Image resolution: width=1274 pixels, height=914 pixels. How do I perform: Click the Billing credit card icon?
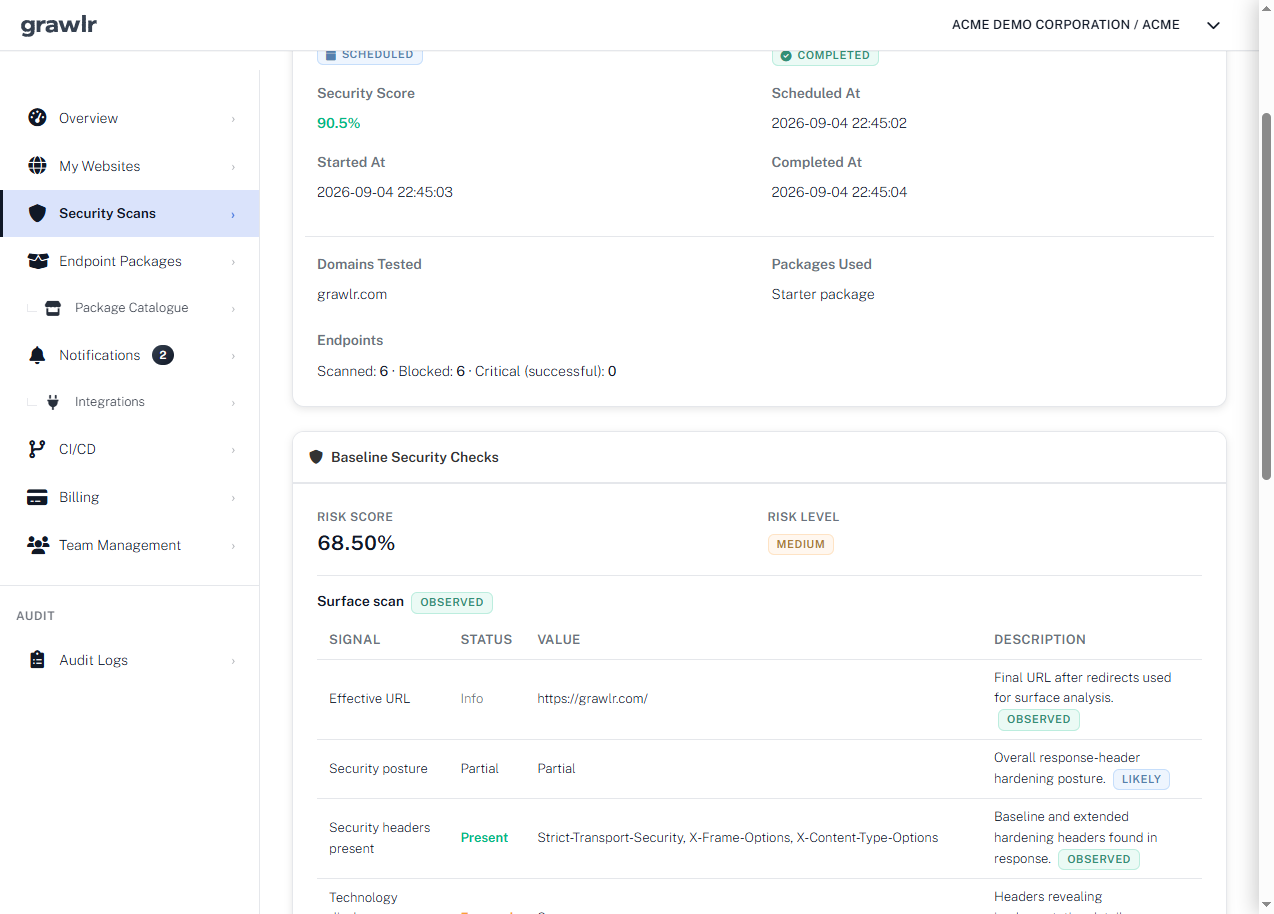37,497
